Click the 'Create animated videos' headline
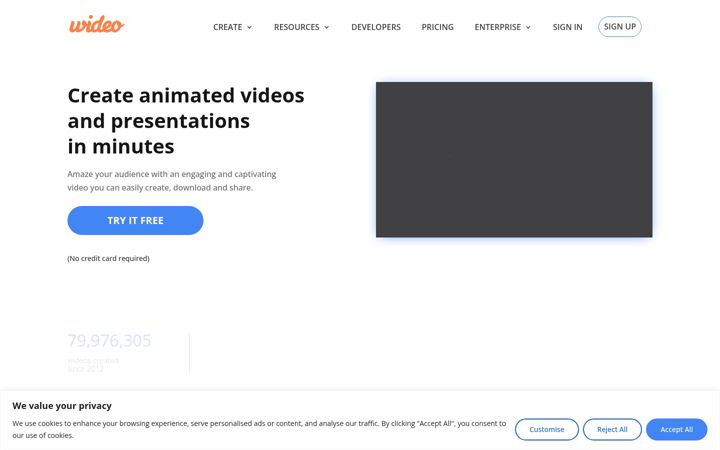This screenshot has height=450, width=720. [x=186, y=96]
